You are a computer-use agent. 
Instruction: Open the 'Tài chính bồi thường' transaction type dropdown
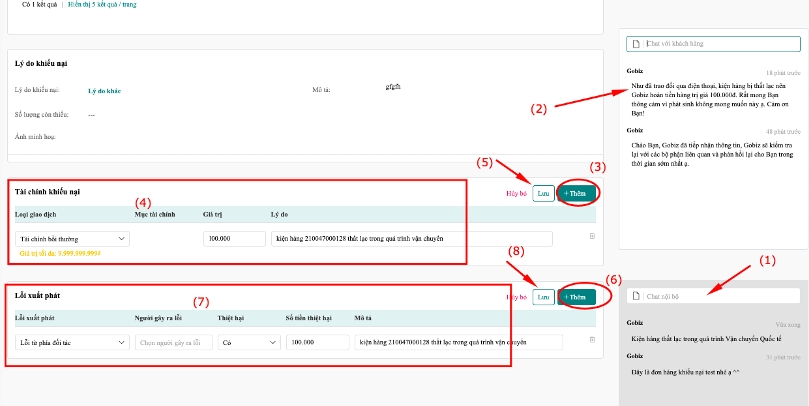click(x=73, y=239)
